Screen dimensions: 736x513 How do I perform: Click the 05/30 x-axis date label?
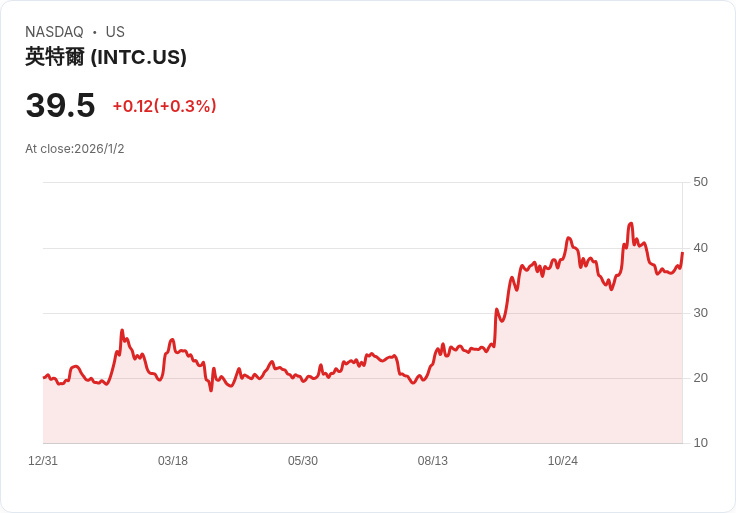pyautogui.click(x=303, y=461)
